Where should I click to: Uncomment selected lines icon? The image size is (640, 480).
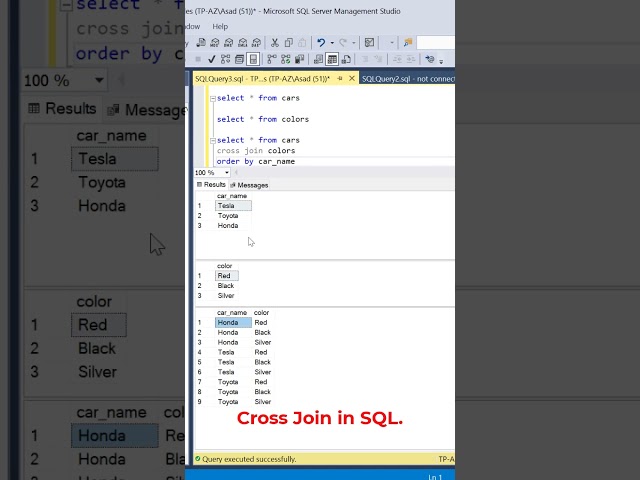[x=378, y=60]
